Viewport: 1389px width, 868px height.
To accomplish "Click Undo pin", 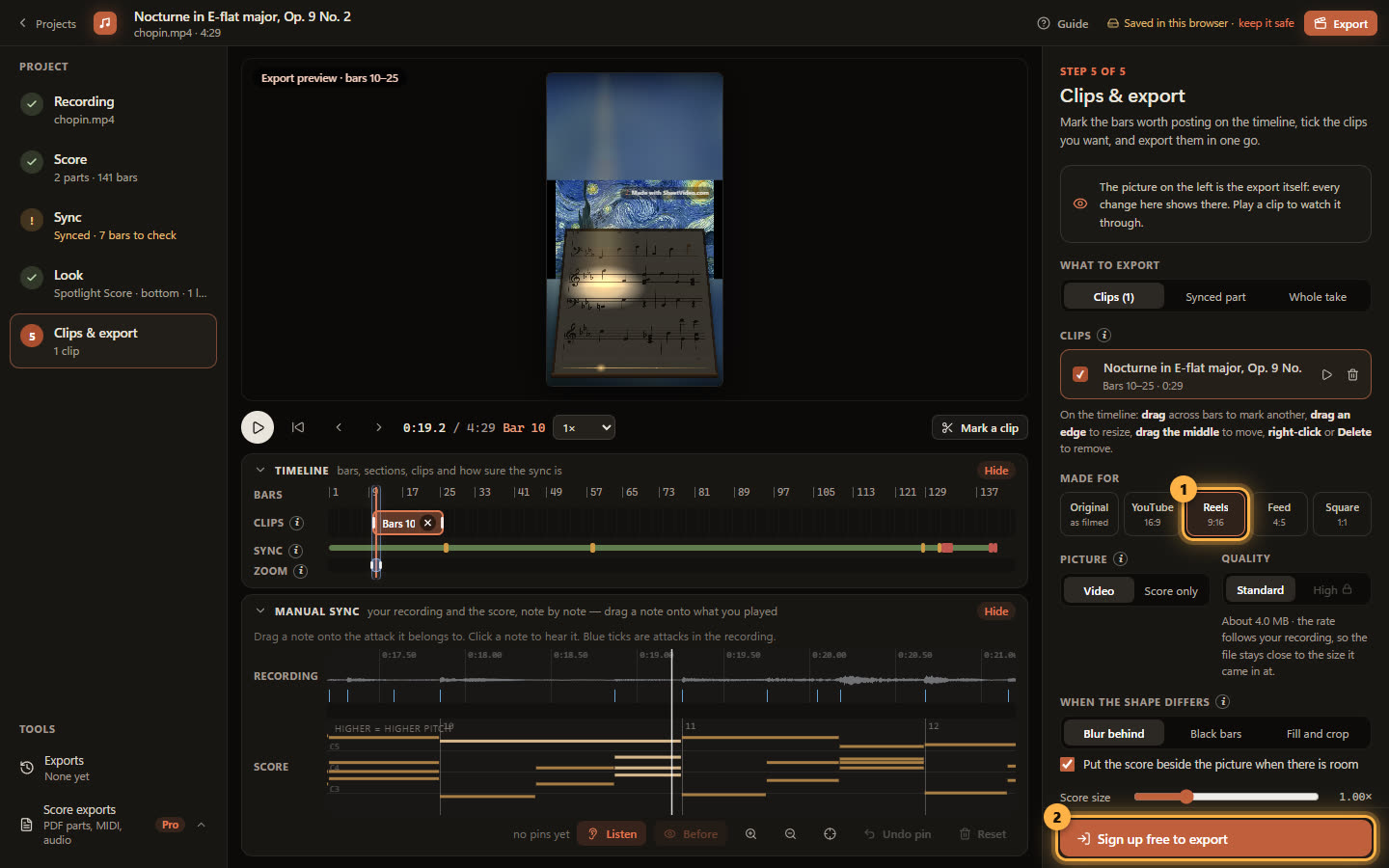I will [x=897, y=834].
